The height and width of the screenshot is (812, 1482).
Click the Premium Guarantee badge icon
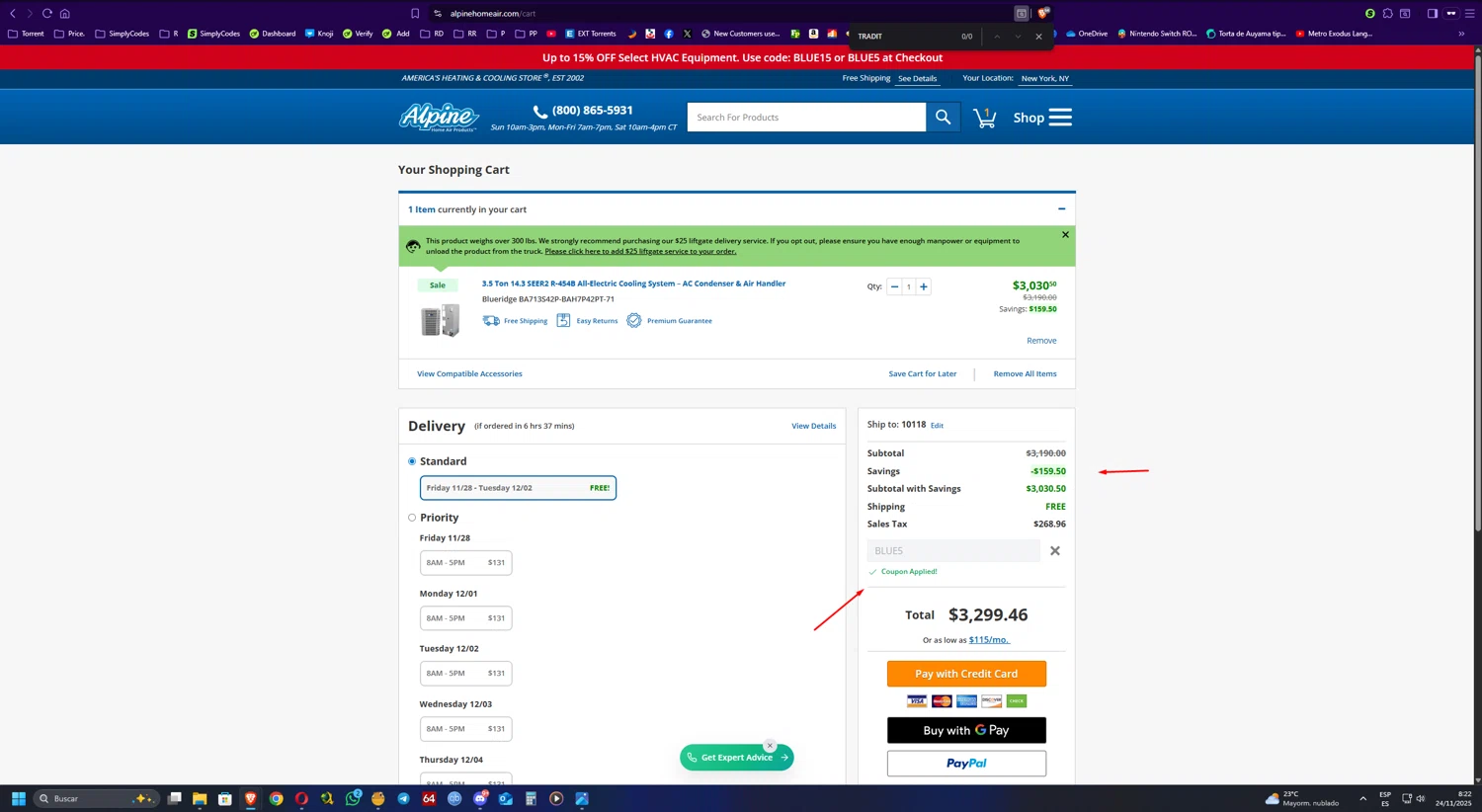[634, 321]
